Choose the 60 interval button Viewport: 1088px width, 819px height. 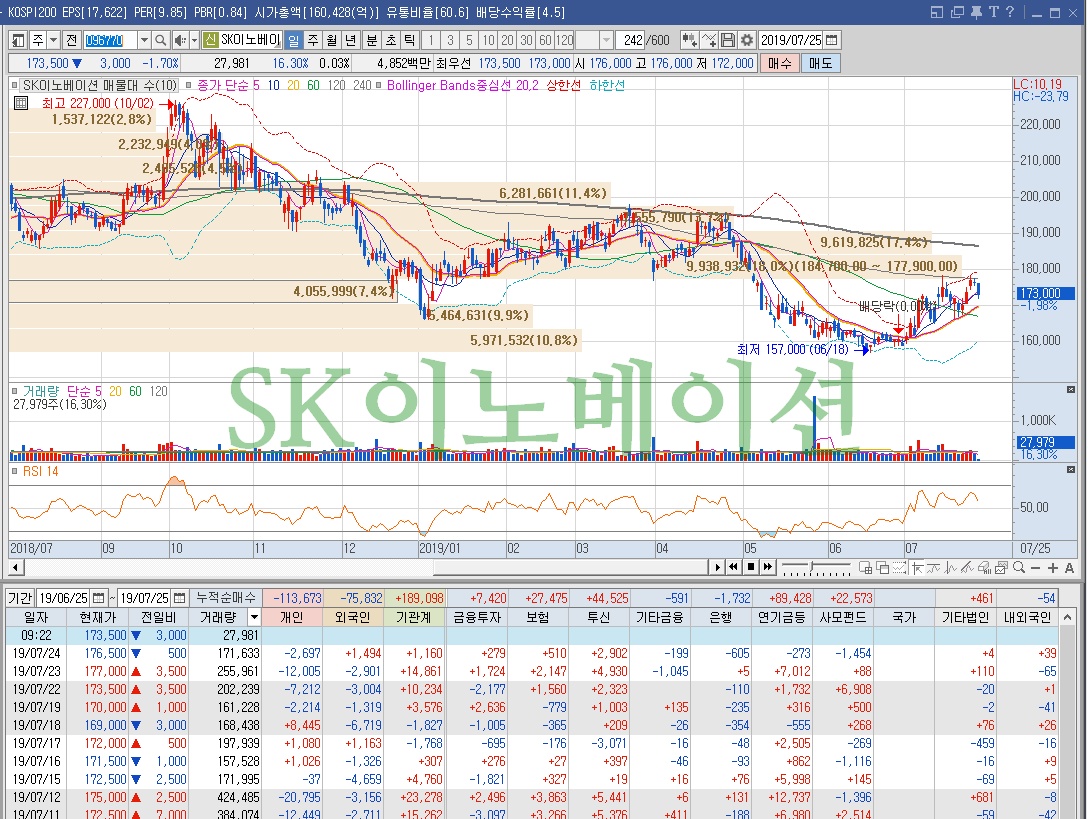coord(545,40)
